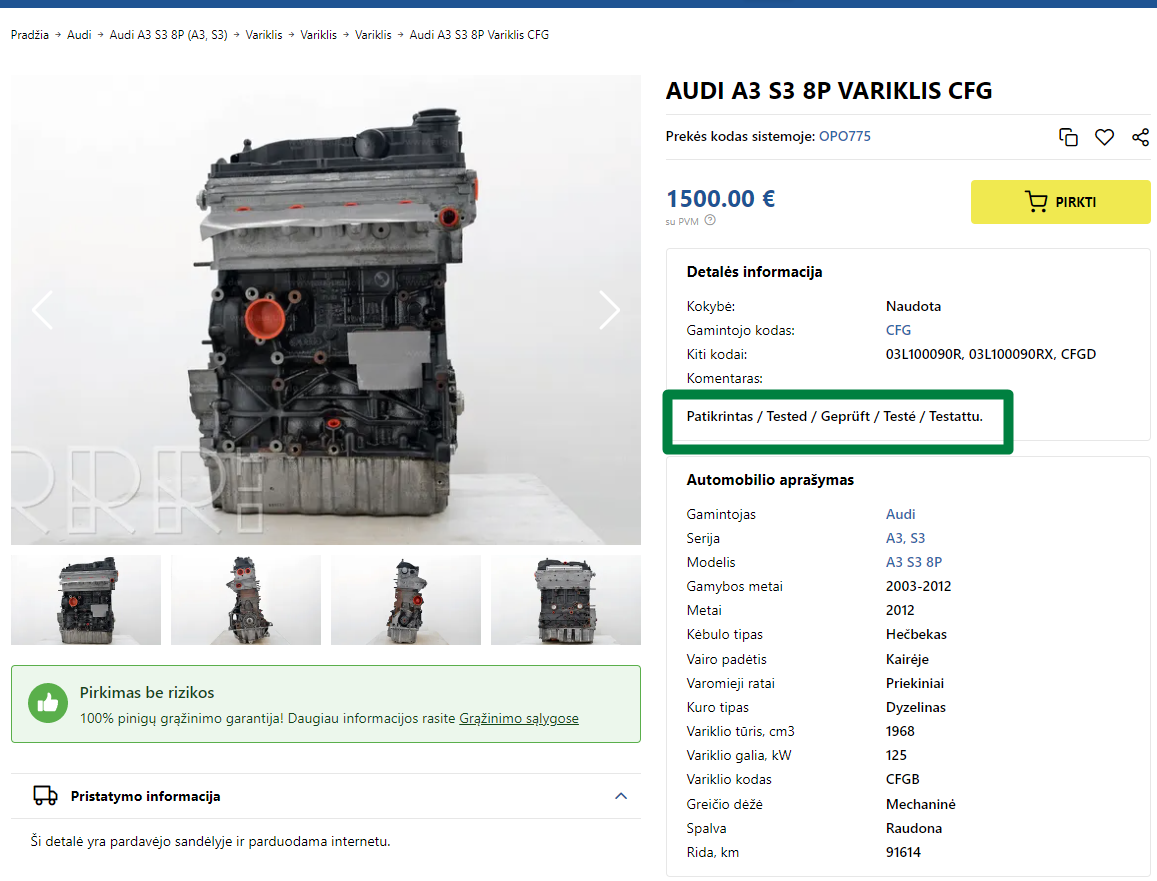Go to Pradžia in the breadcrumb
Screen dimensions: 1157x881
pos(30,35)
